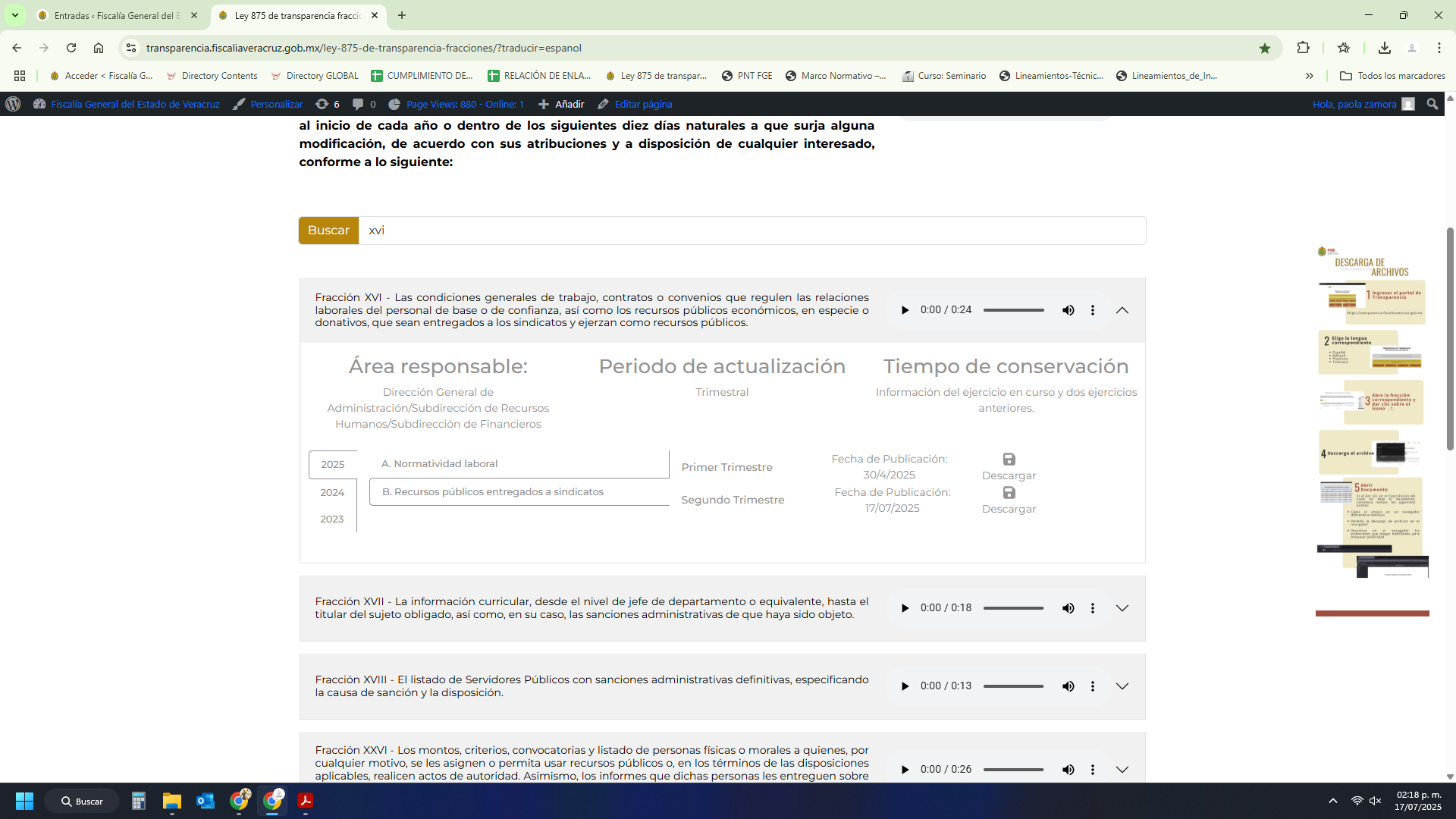Mute the Fracción XVIII audio volume
1456x819 pixels.
[1068, 686]
